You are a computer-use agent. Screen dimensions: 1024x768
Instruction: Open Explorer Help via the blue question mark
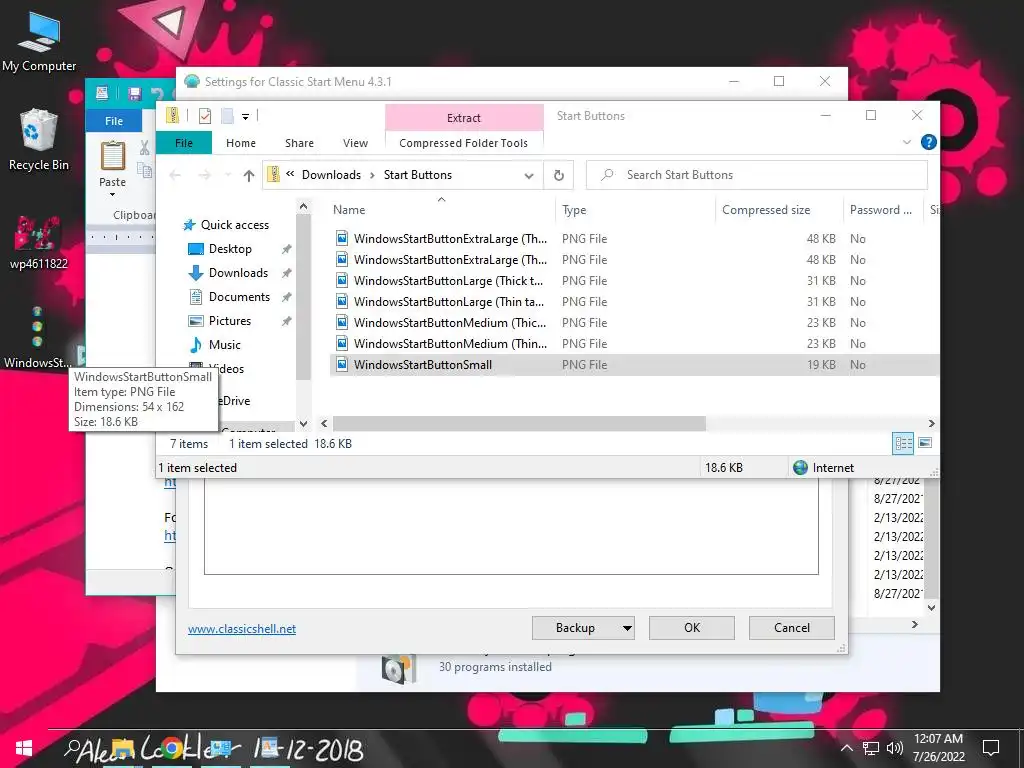pyautogui.click(x=928, y=142)
